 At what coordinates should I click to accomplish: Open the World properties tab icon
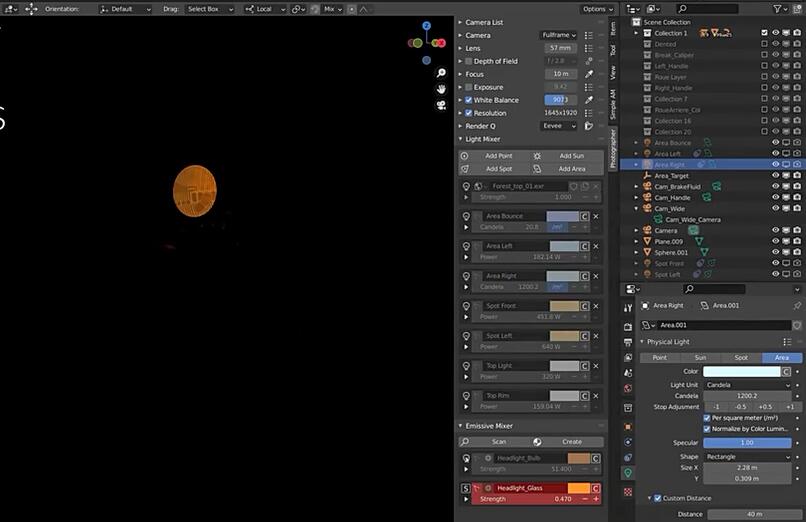click(x=628, y=388)
